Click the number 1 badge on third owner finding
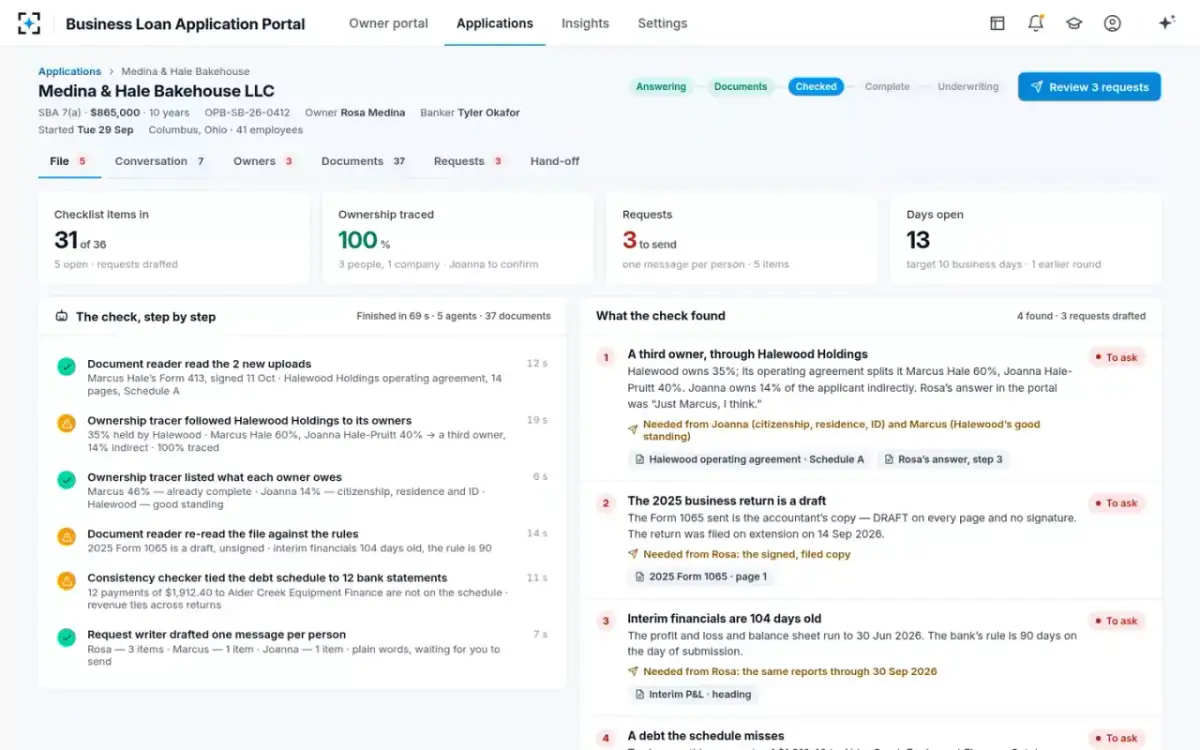This screenshot has height=750, width=1200. pyautogui.click(x=605, y=357)
